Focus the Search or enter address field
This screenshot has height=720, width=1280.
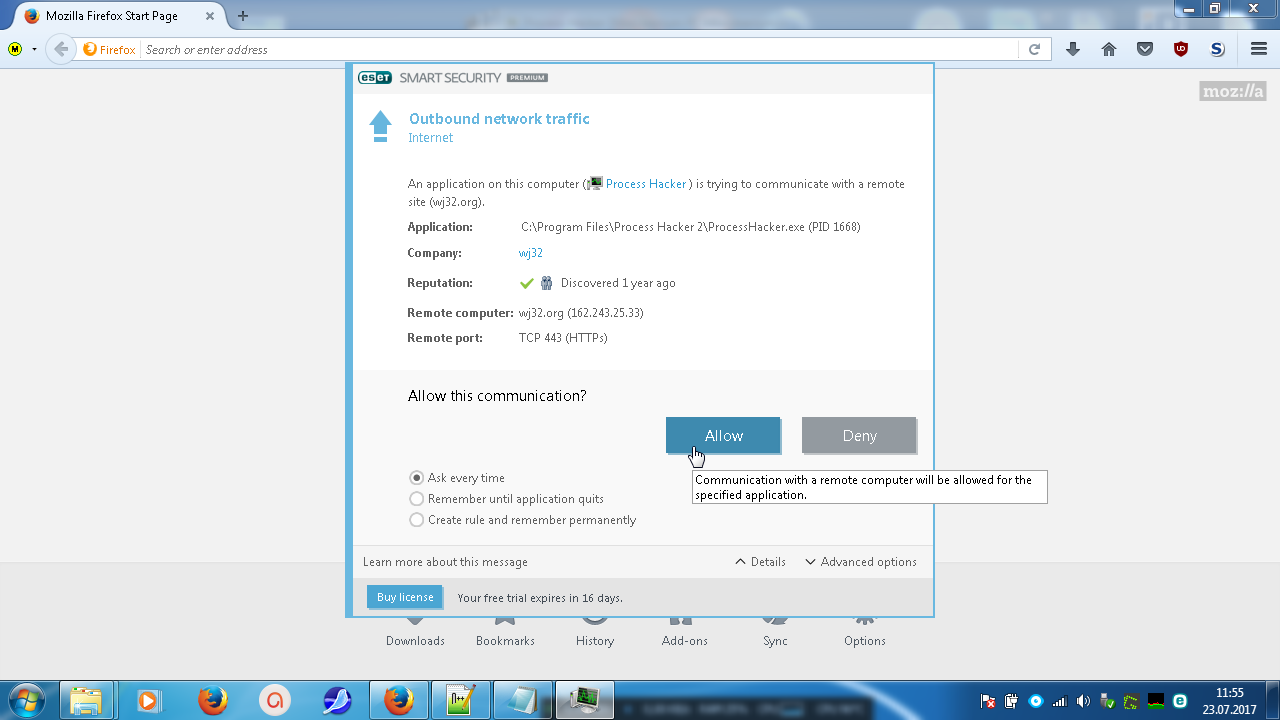click(580, 50)
